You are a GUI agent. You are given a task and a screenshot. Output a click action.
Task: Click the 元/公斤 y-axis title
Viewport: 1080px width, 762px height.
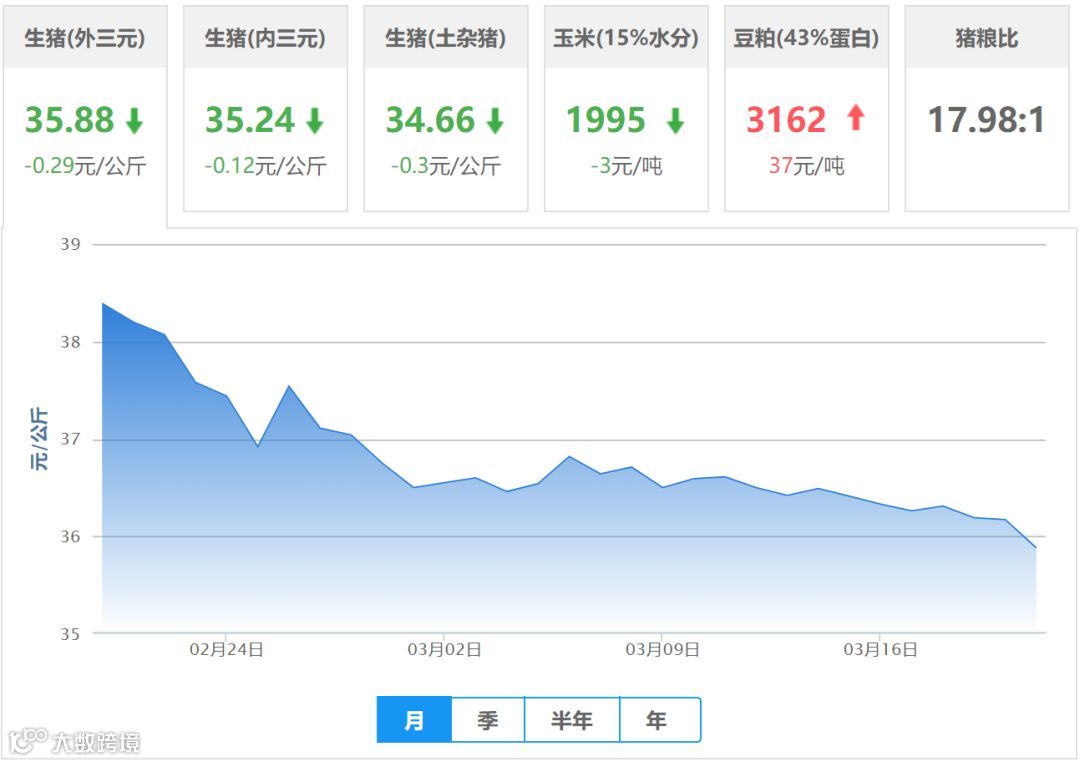(39, 439)
